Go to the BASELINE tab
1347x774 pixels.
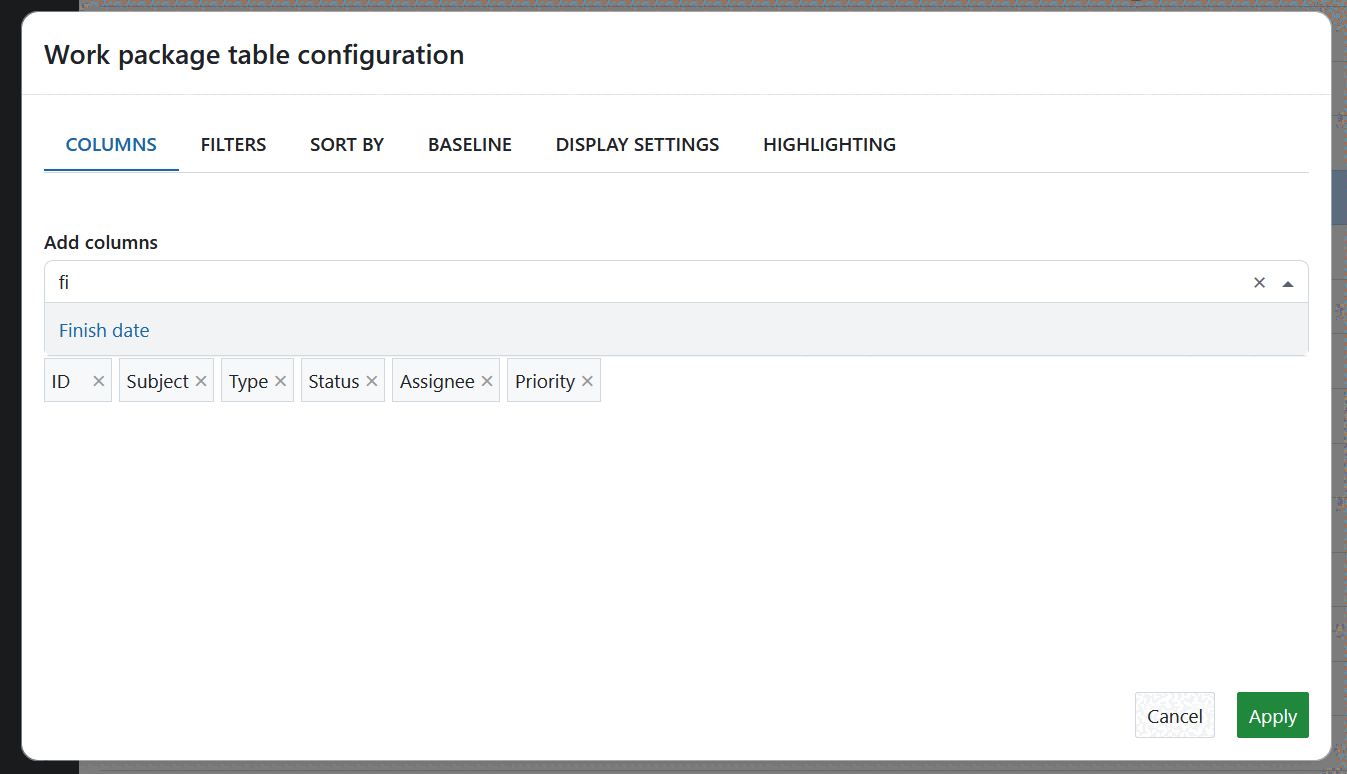click(x=469, y=144)
